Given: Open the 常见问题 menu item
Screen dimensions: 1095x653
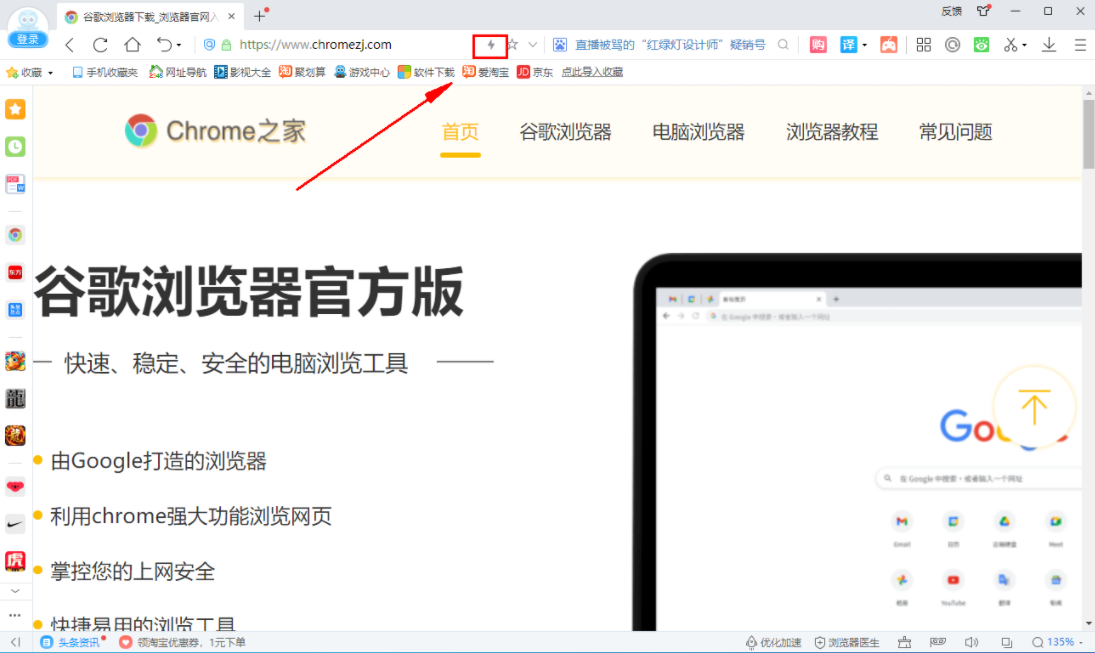Looking at the screenshot, I should [955, 131].
